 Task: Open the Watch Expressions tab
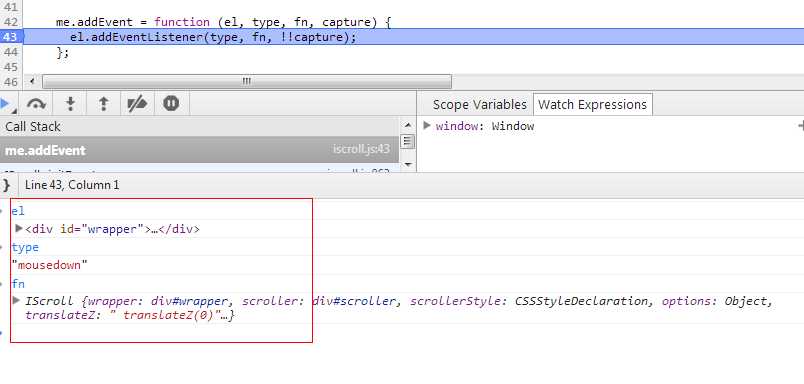pos(592,105)
